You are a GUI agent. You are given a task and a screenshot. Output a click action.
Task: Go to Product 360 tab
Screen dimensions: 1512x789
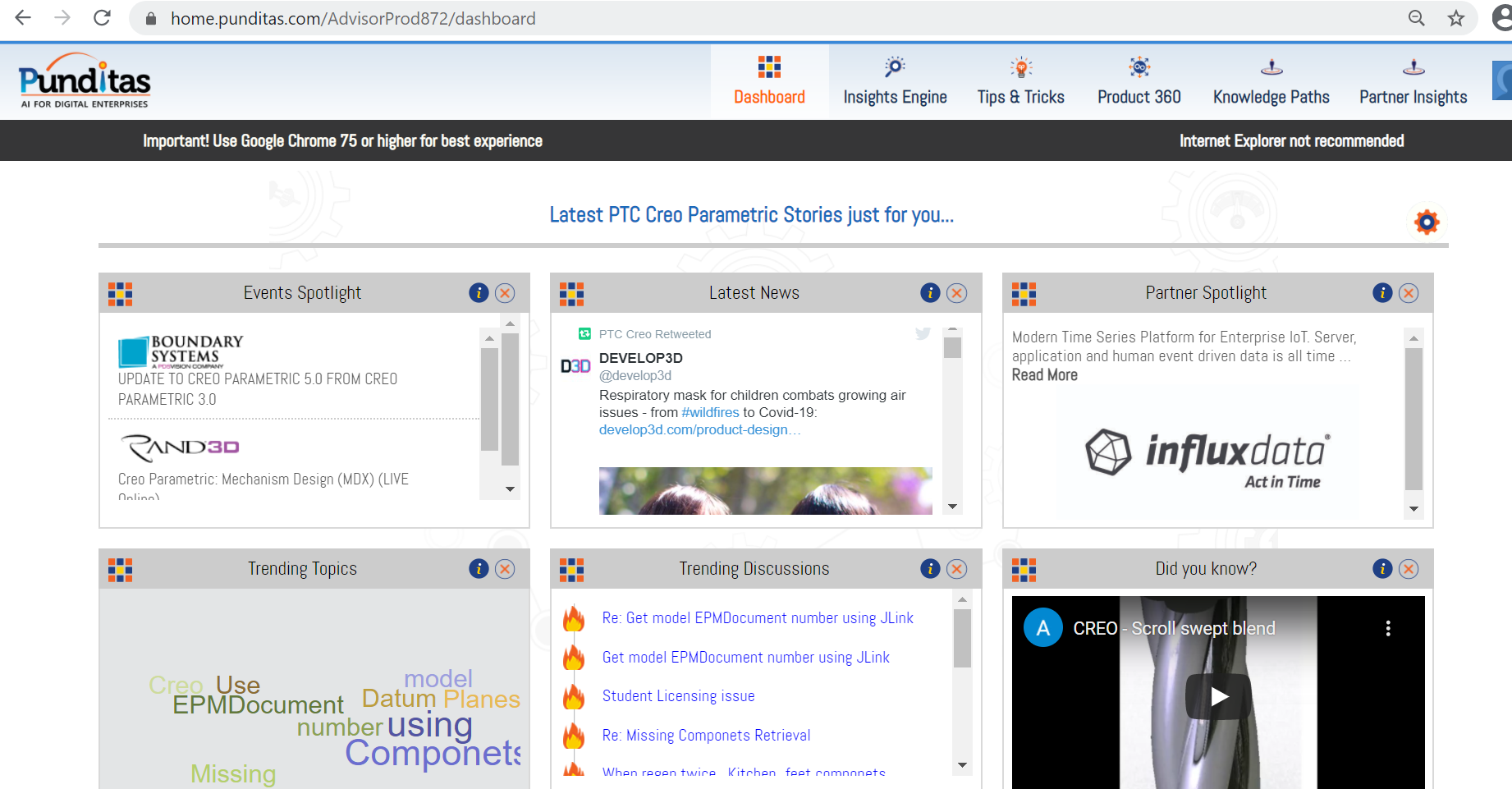point(1139,81)
